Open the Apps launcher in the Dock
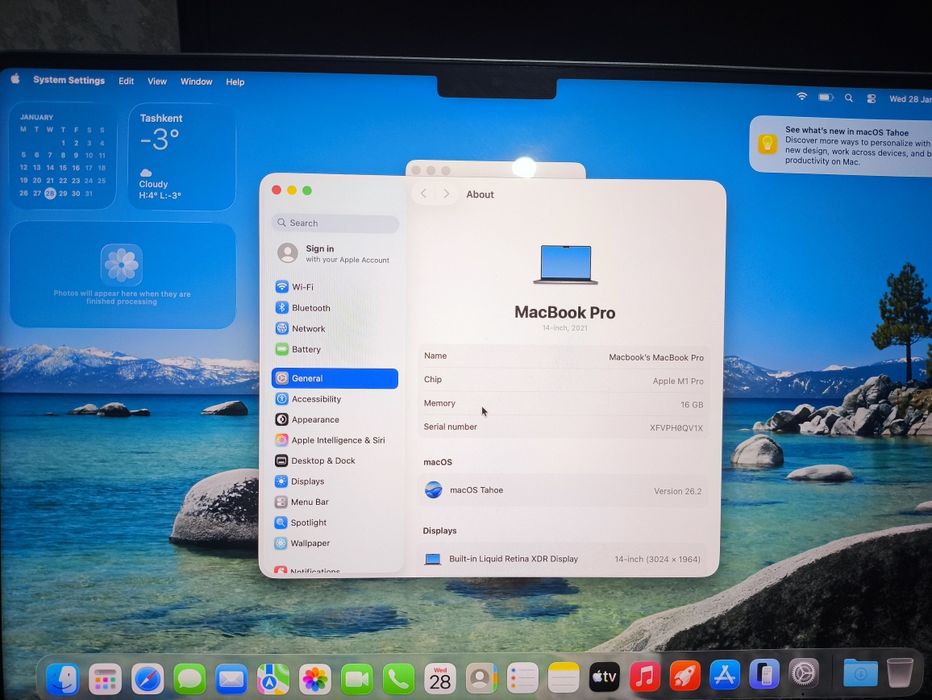The image size is (932, 700). tap(105, 679)
